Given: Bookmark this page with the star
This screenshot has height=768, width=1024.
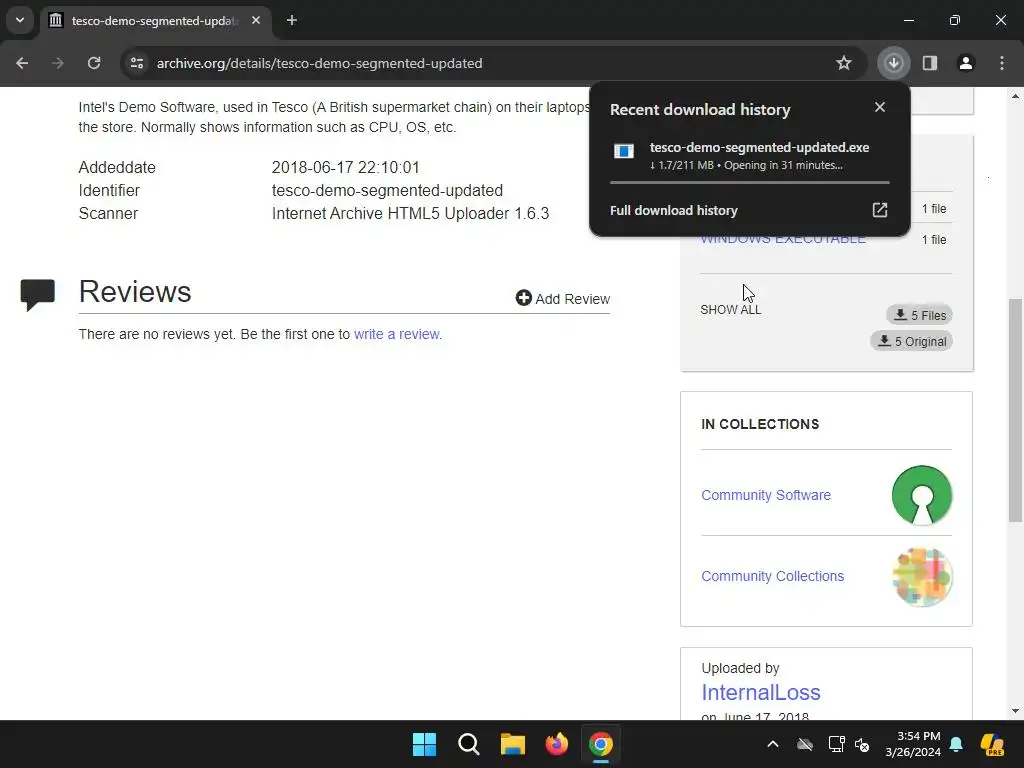Looking at the screenshot, I should click(x=844, y=63).
